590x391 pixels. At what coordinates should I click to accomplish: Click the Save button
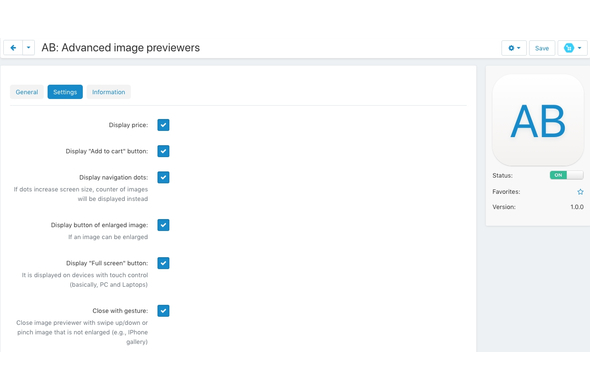click(x=542, y=48)
